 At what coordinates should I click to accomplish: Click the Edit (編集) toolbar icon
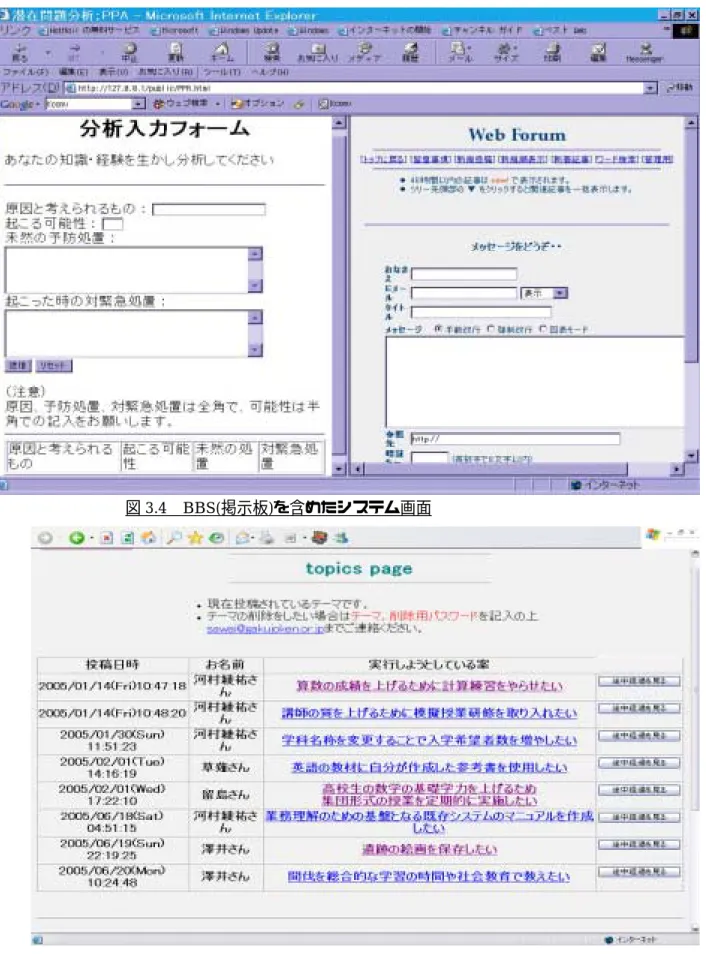[x=599, y=52]
